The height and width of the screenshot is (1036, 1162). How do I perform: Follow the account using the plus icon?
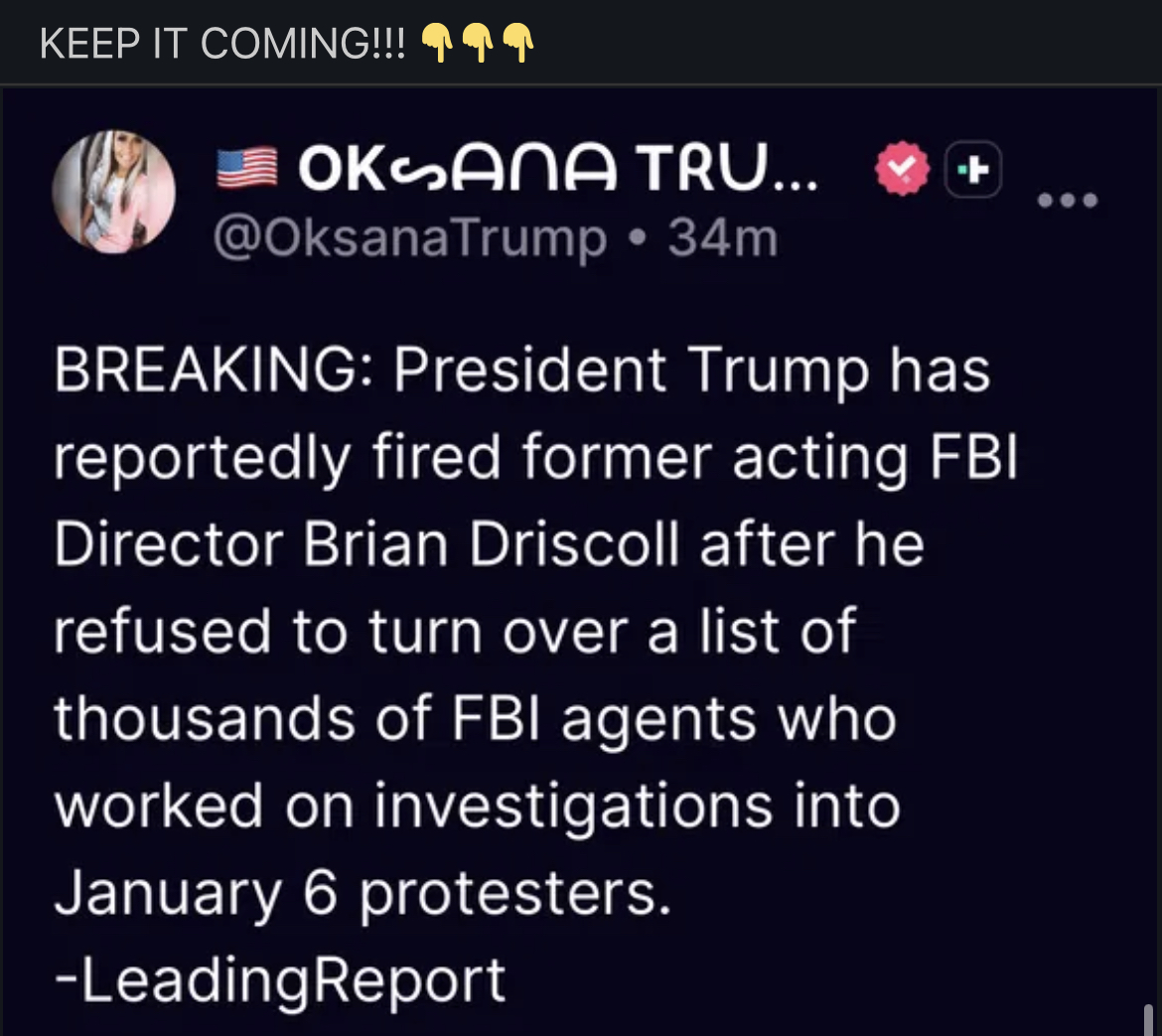974,172
